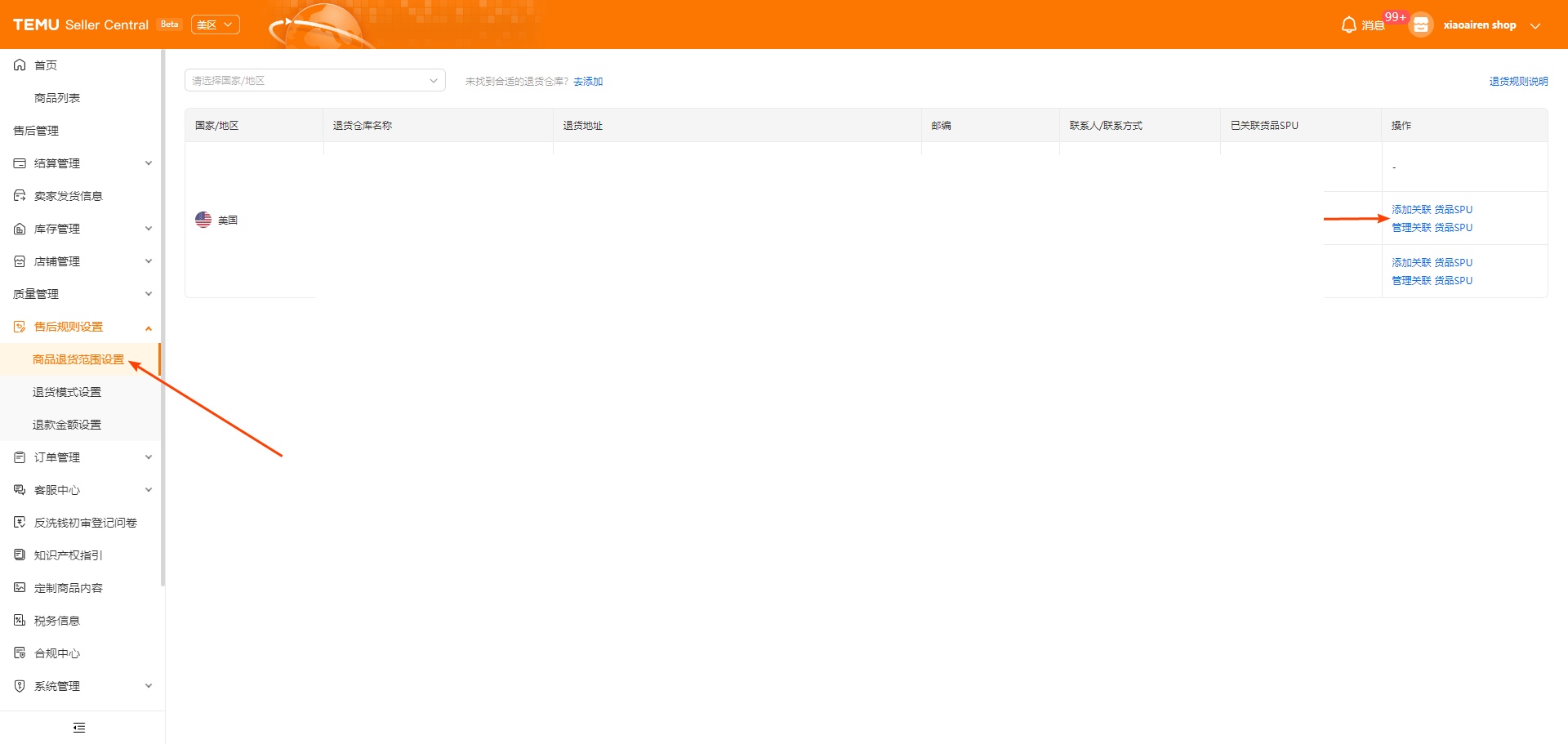
Task: Collapse the sidebar with bottom menu icon
Action: click(x=79, y=728)
